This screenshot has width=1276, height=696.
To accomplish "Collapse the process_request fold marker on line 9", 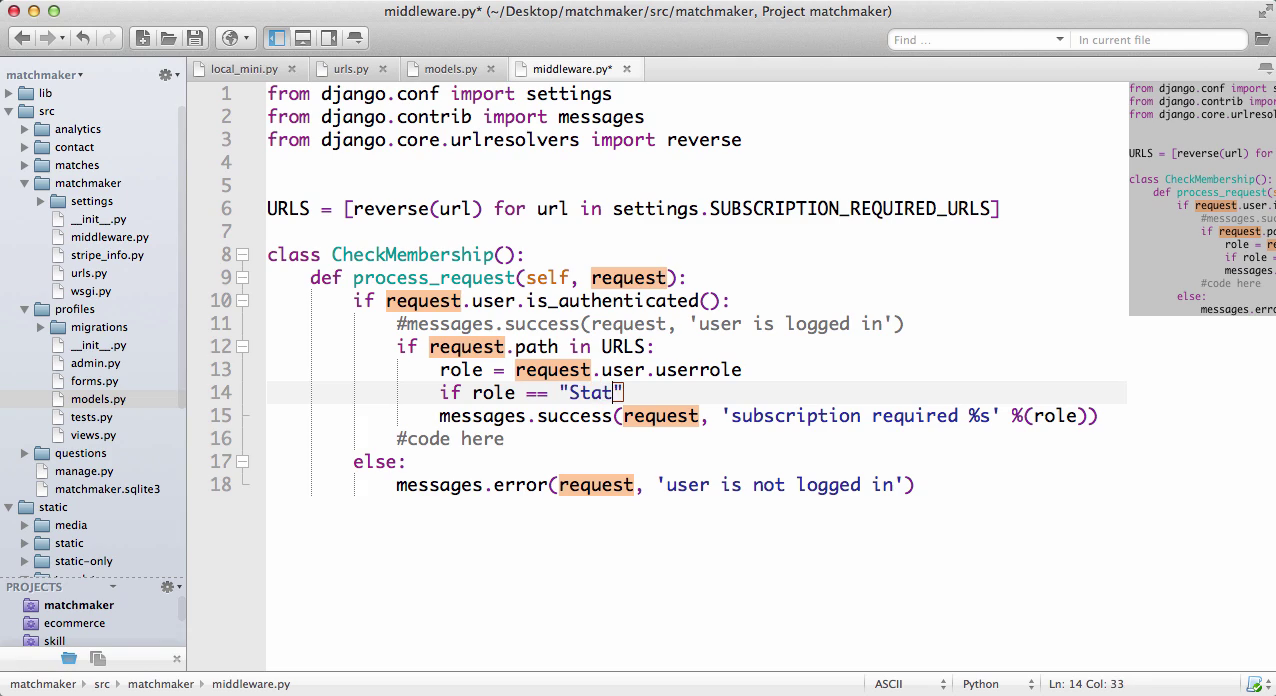I will coord(243,278).
